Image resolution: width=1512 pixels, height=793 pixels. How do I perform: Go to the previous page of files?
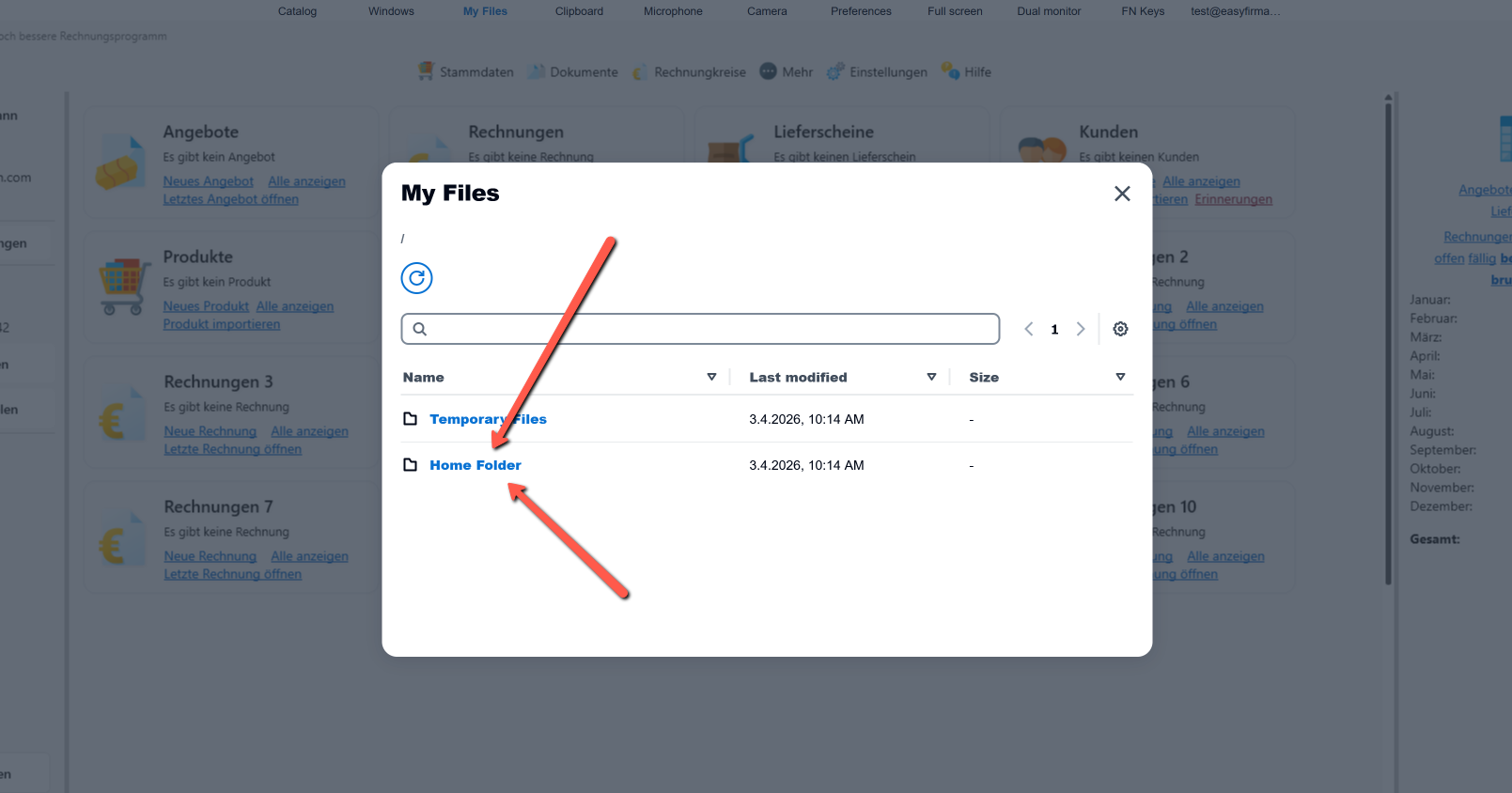(x=1029, y=329)
